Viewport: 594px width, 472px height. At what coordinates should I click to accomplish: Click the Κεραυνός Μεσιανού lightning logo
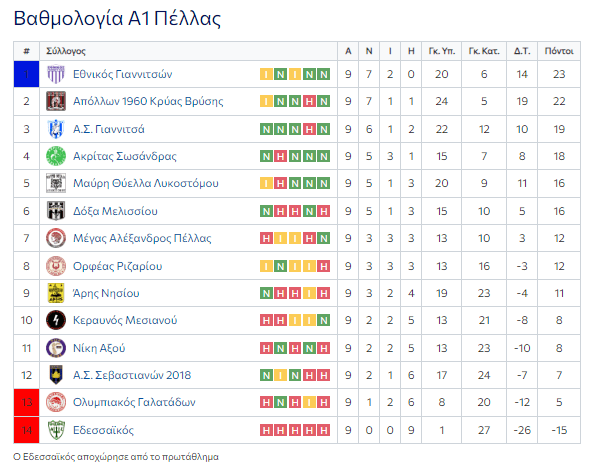click(56, 320)
